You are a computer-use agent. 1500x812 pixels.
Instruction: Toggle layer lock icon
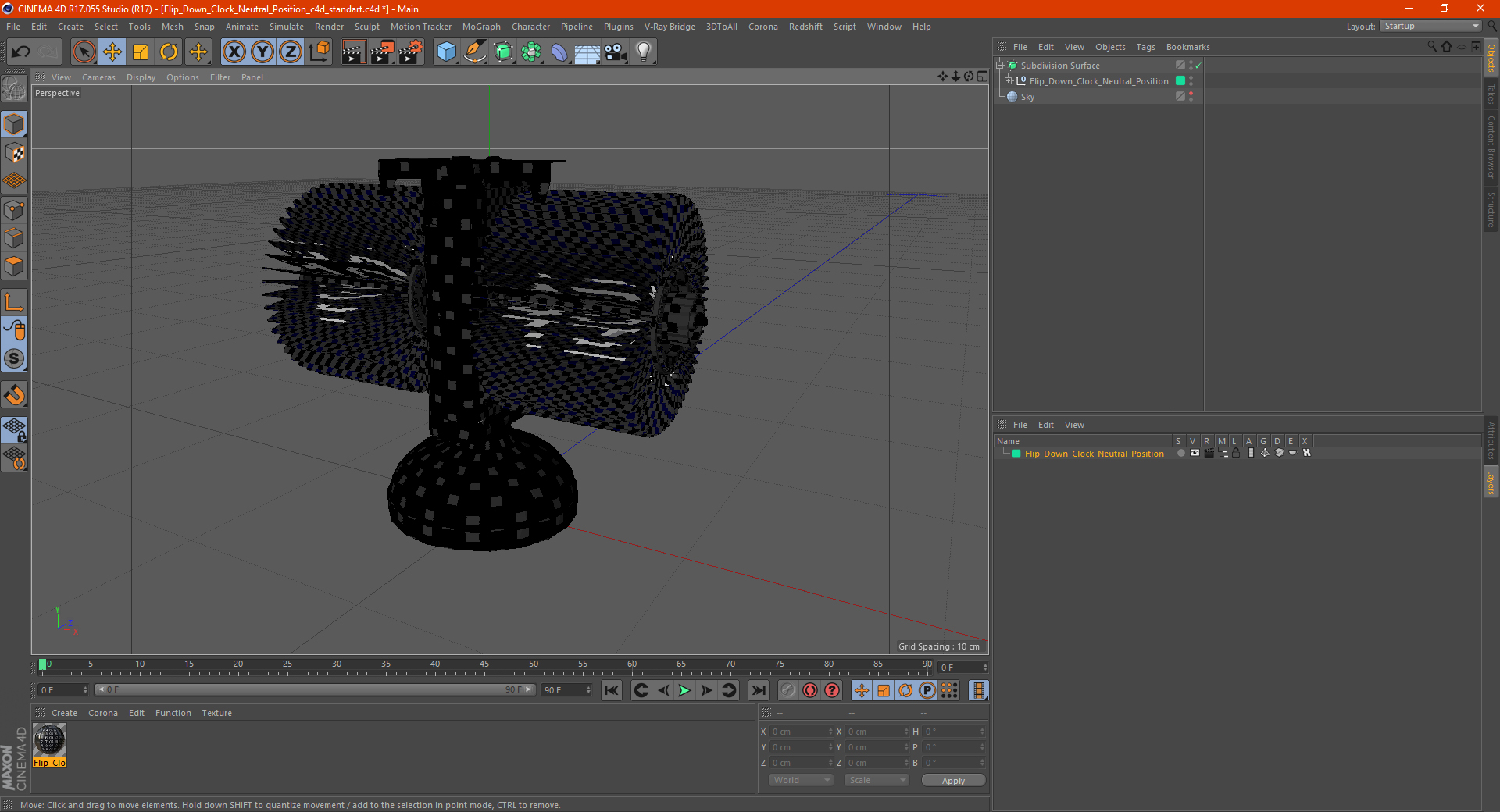click(1236, 453)
